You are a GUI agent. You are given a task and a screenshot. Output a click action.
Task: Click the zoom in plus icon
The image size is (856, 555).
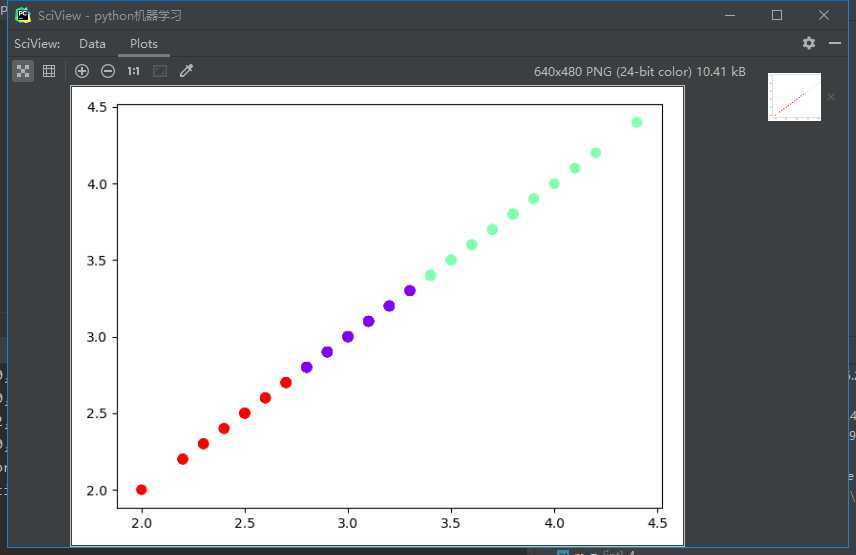pyautogui.click(x=82, y=71)
